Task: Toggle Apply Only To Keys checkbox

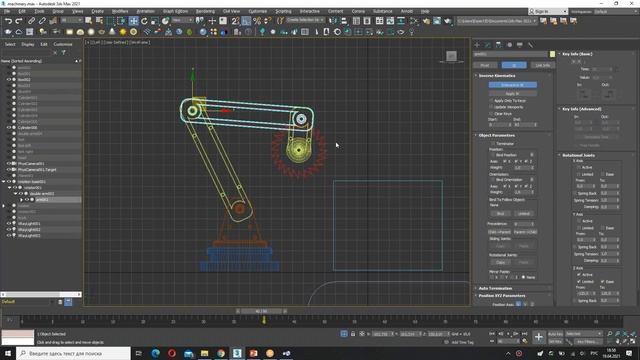Action: [491, 100]
